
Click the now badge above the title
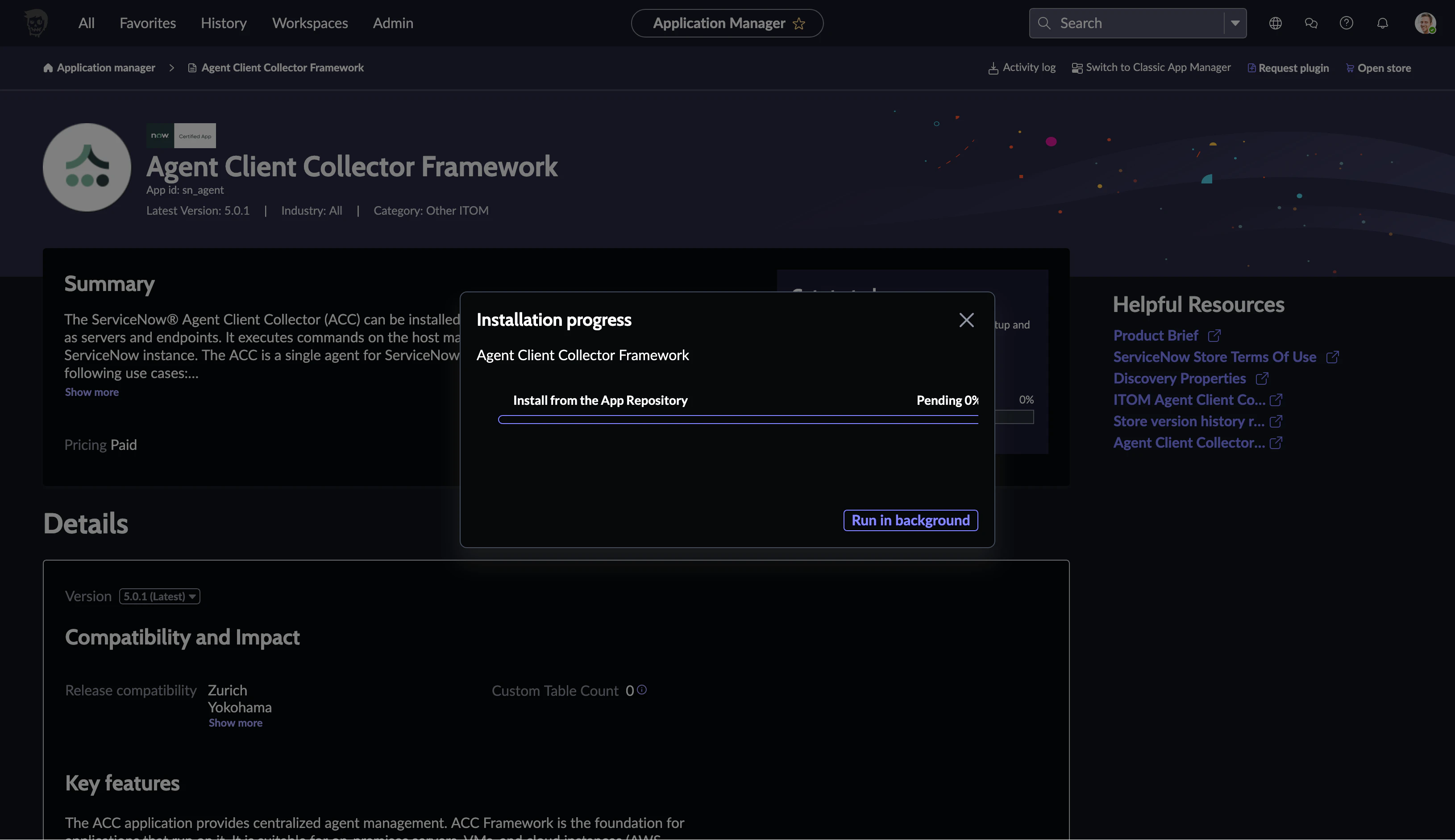[x=160, y=136]
